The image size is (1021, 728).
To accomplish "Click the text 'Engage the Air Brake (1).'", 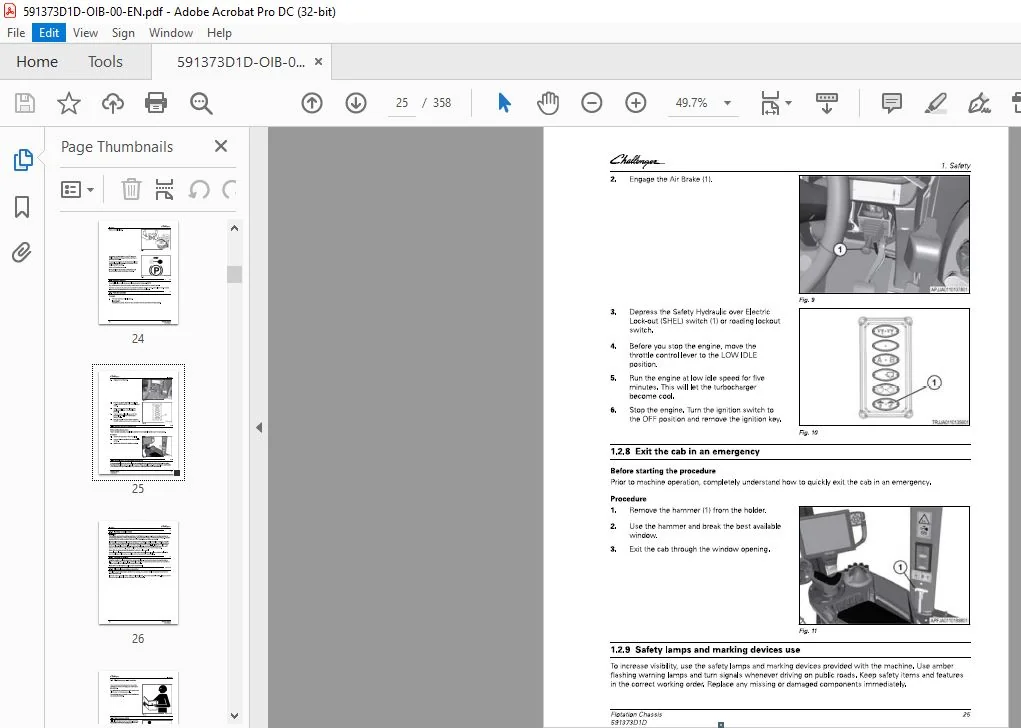I will pos(671,179).
